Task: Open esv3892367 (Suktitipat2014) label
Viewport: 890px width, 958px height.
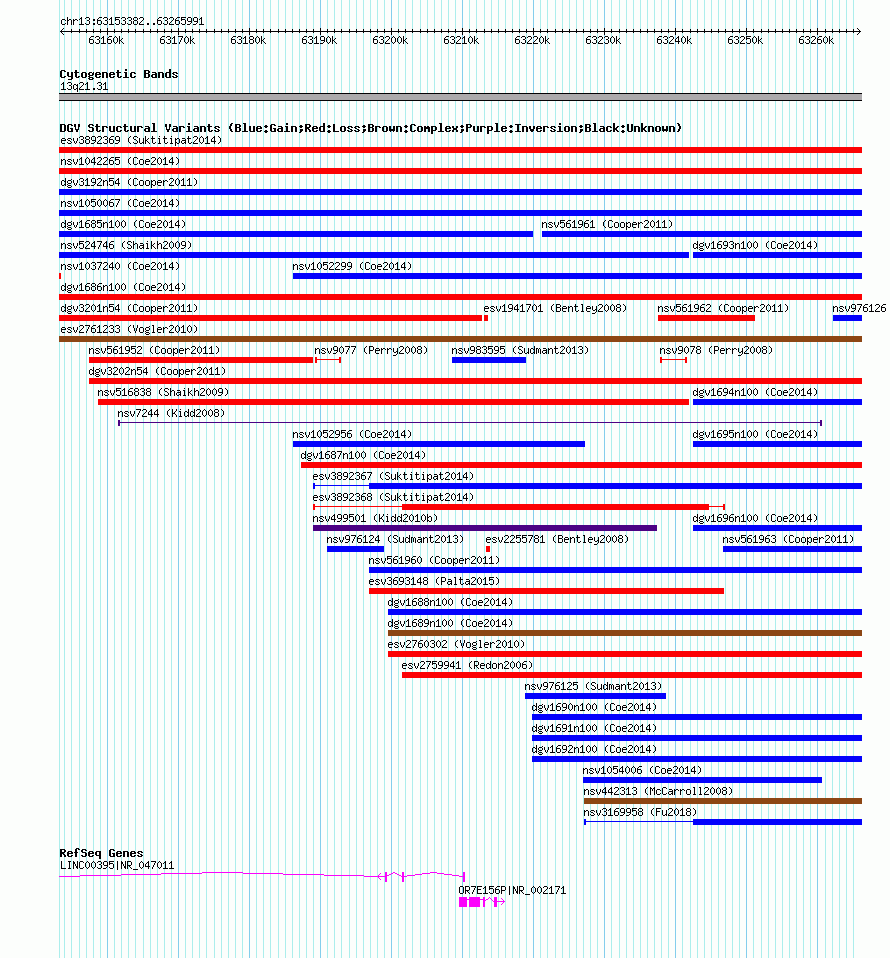Action: click(393, 476)
